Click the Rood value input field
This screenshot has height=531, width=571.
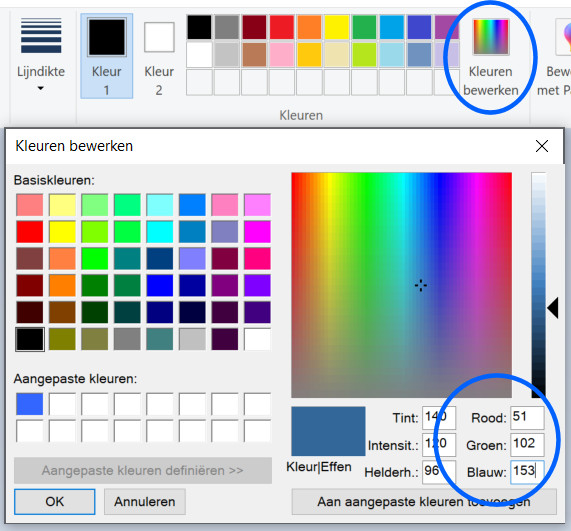(527, 417)
